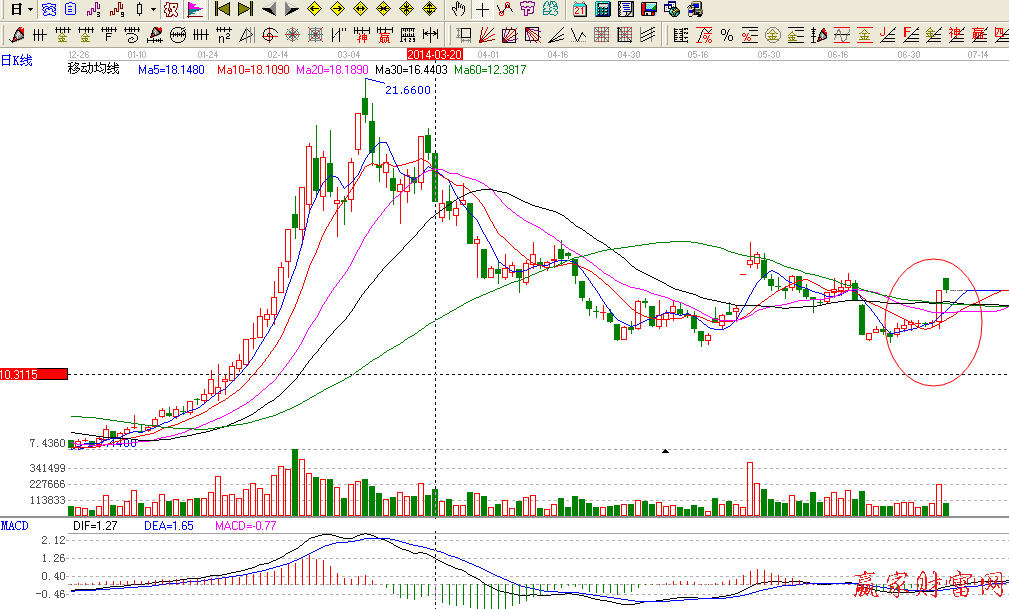Click the save floppy disk icon
1009x609 pixels.
pos(648,10)
